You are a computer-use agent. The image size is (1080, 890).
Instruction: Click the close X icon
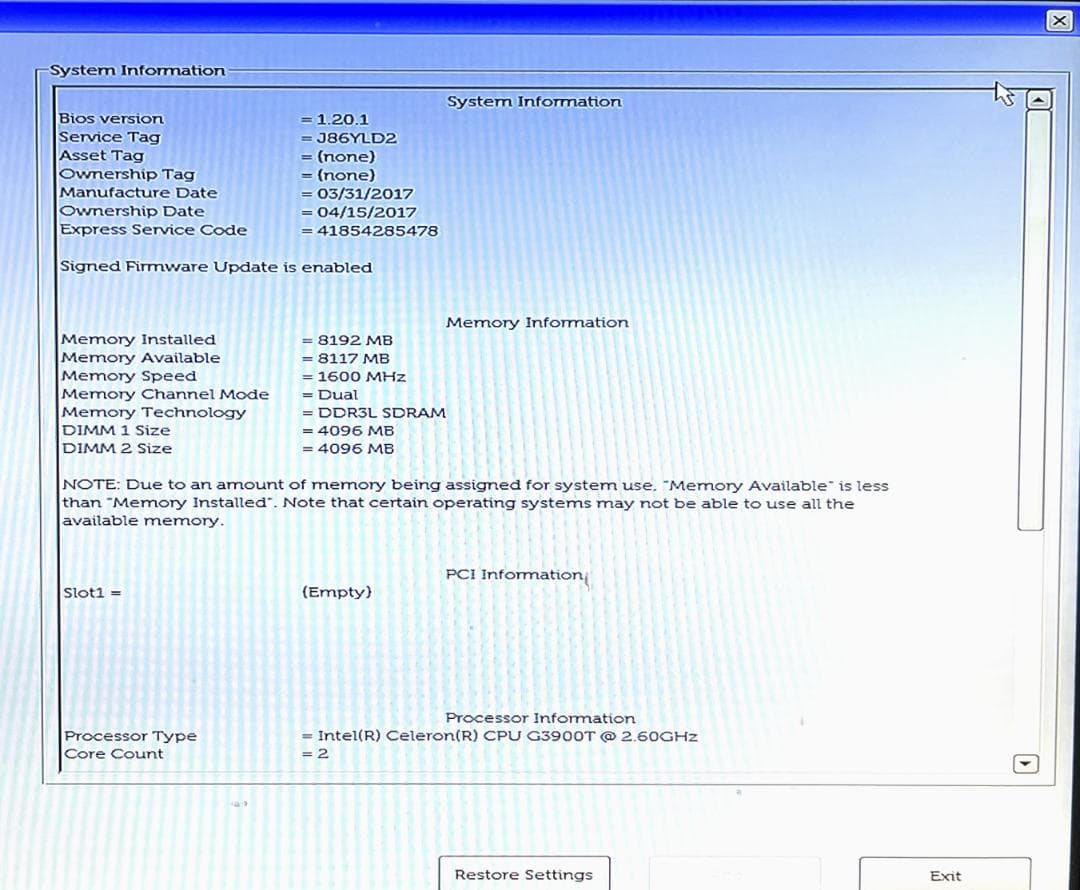[x=1059, y=20]
